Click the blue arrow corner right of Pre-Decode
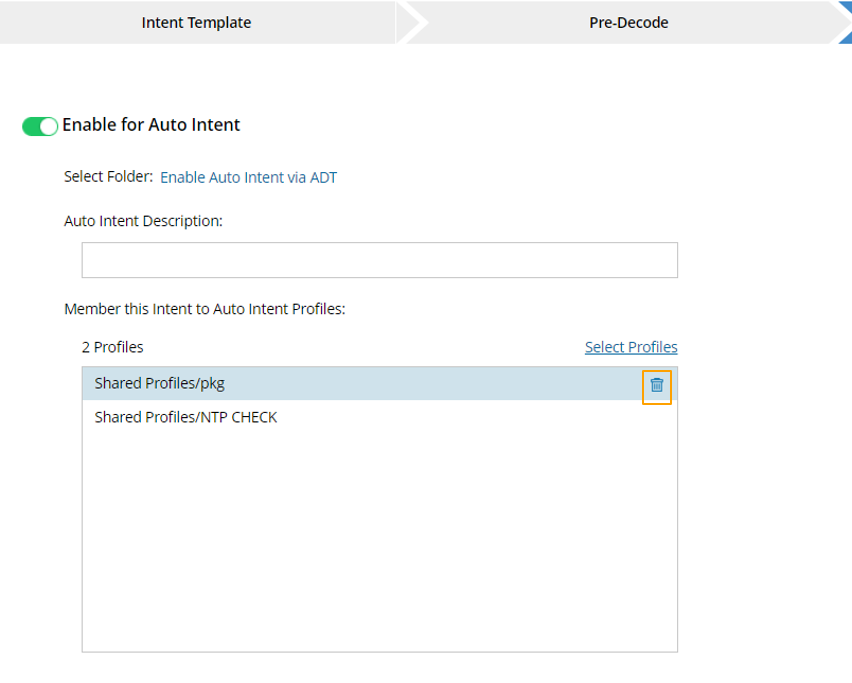This screenshot has width=852, height=683. coord(844,20)
